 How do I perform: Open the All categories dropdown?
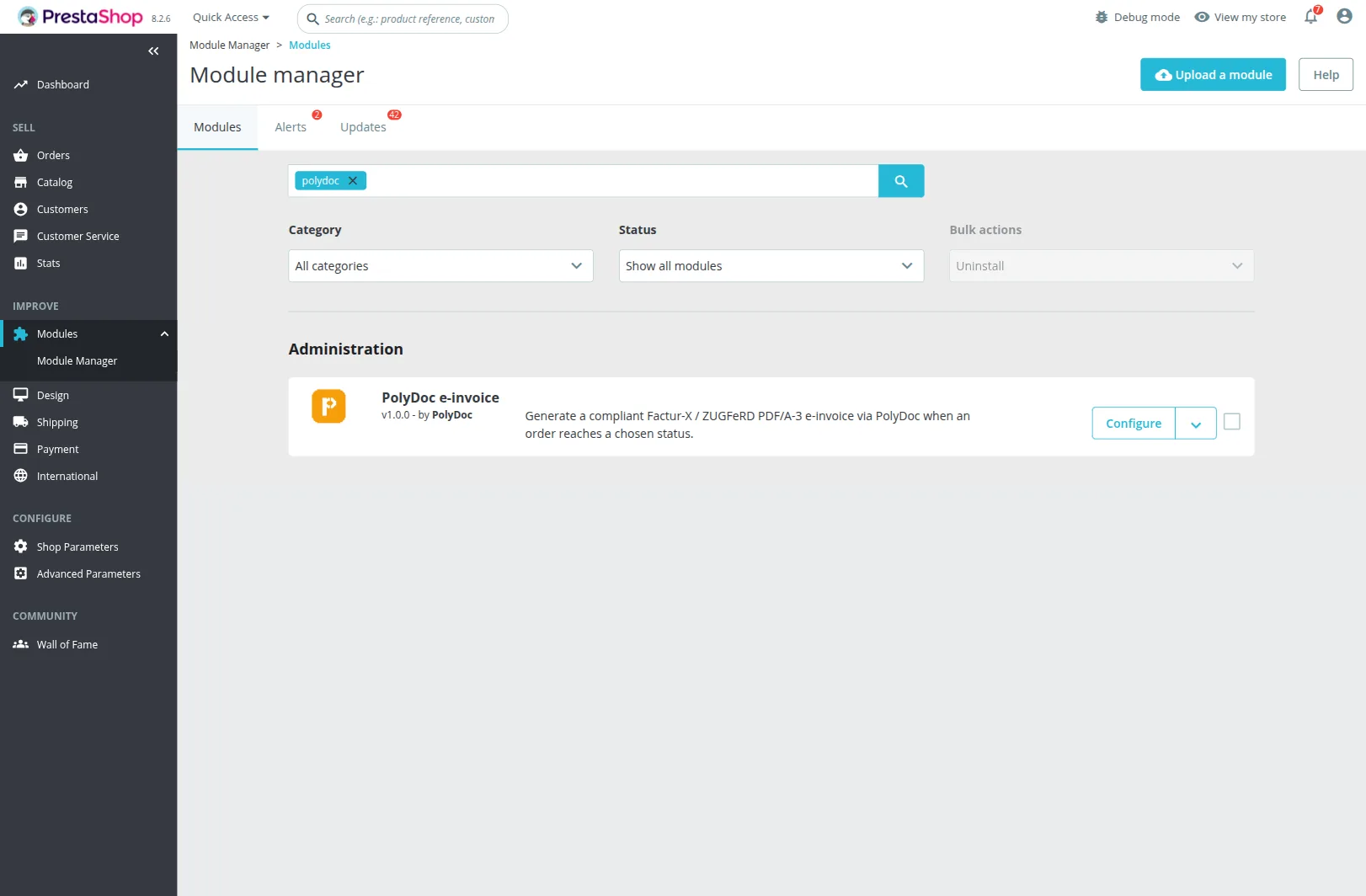(440, 266)
